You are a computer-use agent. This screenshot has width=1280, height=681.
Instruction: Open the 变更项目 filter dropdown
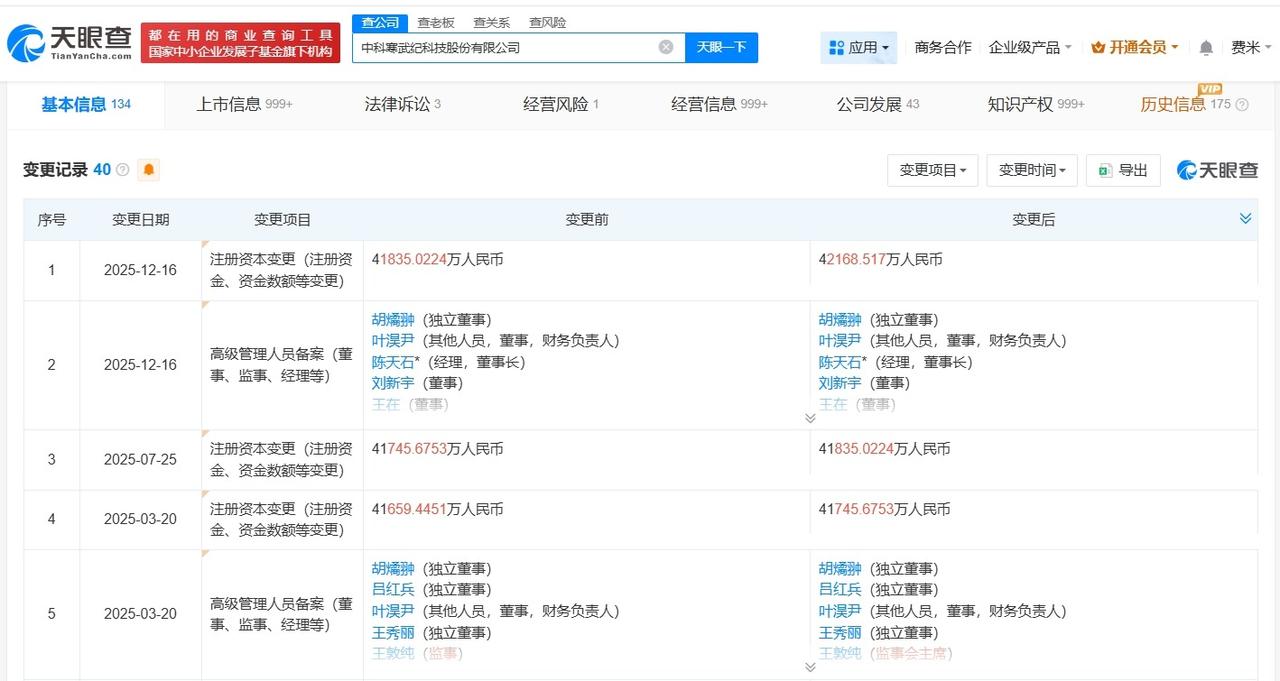[932, 170]
